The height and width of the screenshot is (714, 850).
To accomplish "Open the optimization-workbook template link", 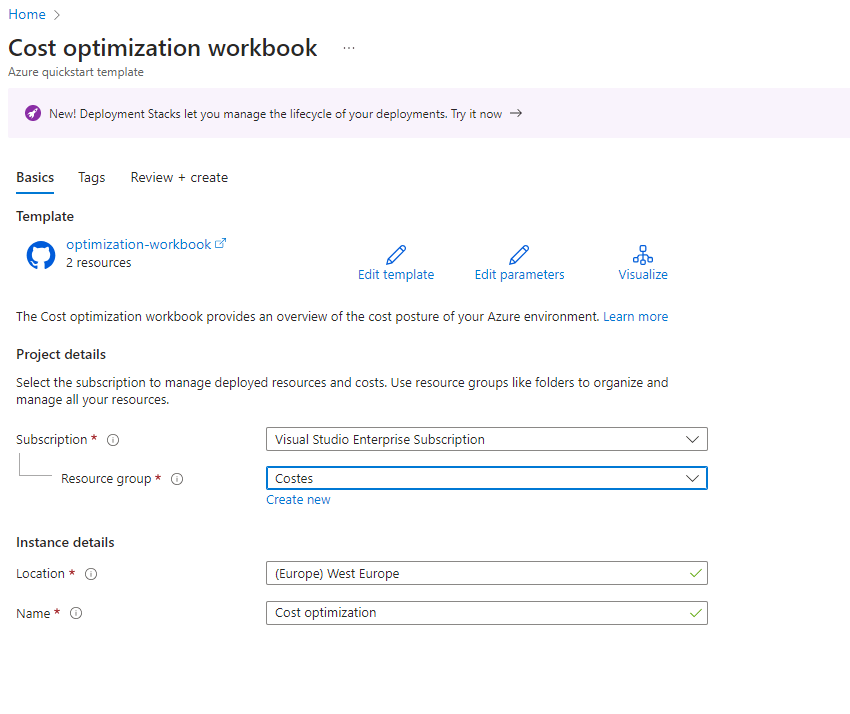I will [x=139, y=244].
